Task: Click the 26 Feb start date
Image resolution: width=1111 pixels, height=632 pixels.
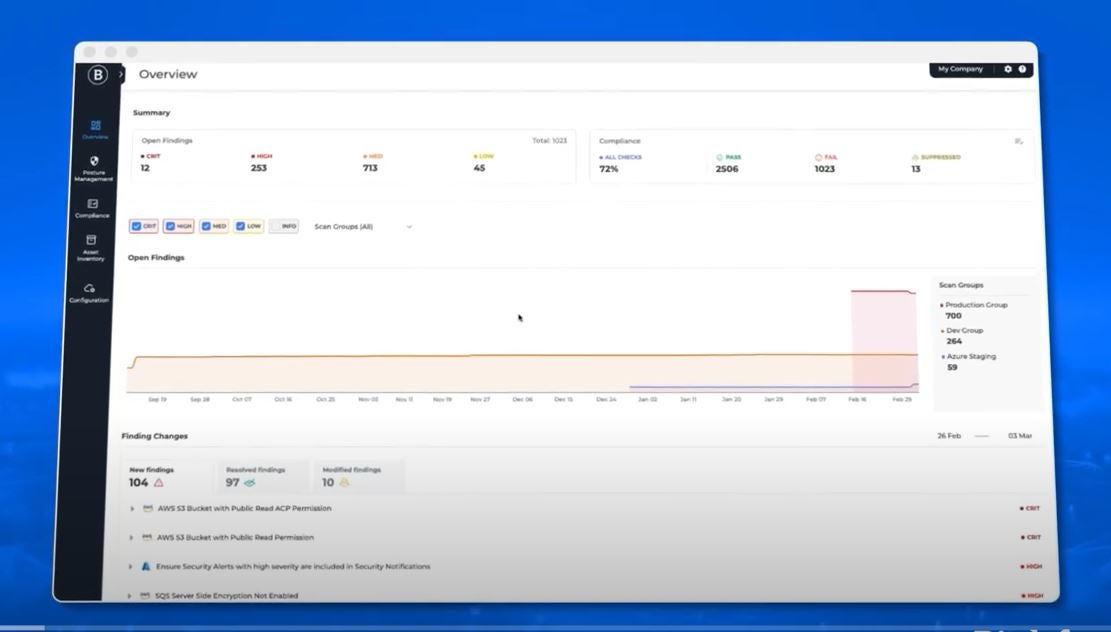Action: (949, 436)
